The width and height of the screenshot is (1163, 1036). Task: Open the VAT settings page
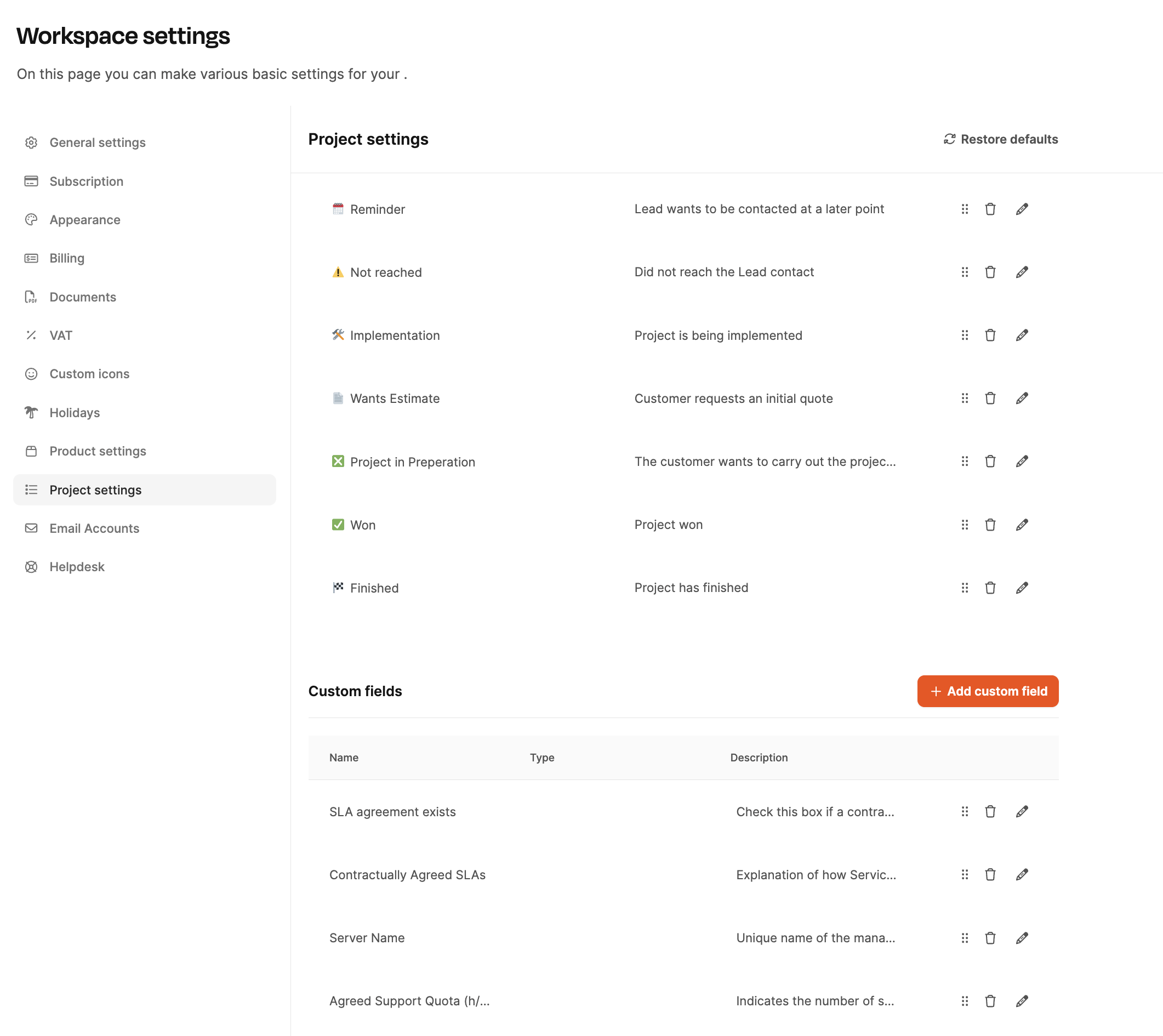pyautogui.click(x=61, y=335)
